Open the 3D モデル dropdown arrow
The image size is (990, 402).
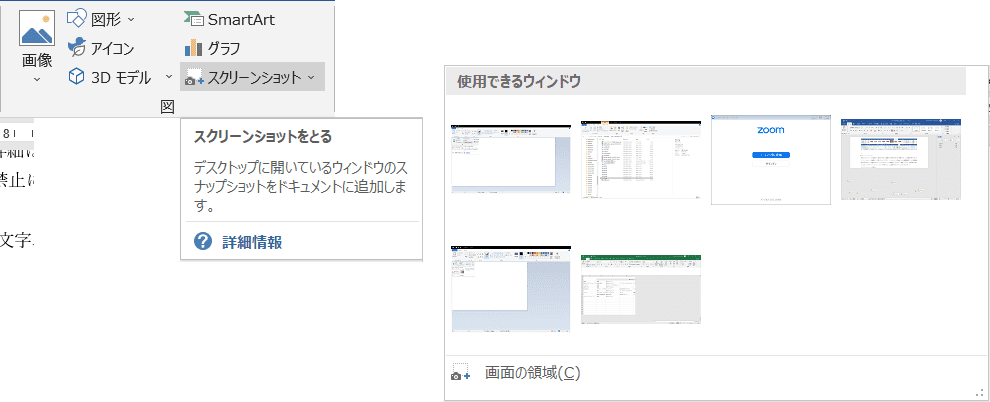pyautogui.click(x=168, y=77)
